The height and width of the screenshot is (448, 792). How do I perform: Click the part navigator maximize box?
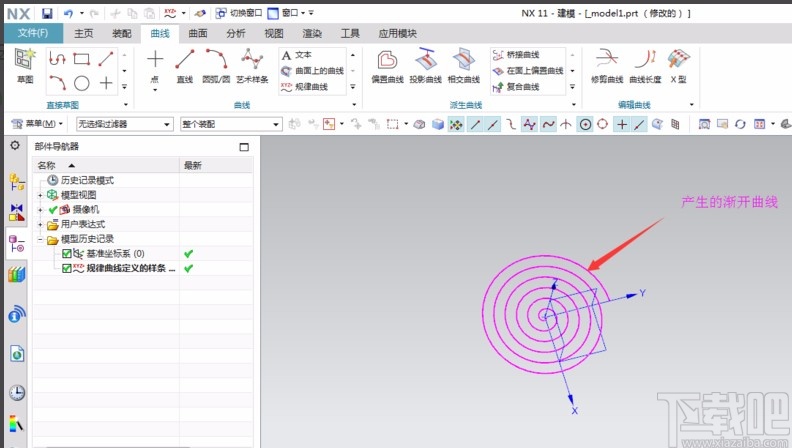coord(244,147)
